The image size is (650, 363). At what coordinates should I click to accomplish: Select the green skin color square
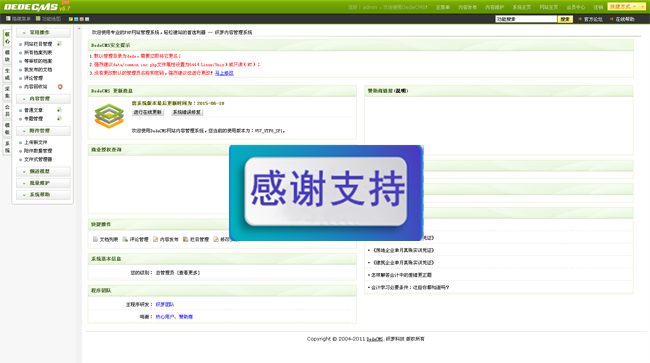pyautogui.click(x=70, y=19)
